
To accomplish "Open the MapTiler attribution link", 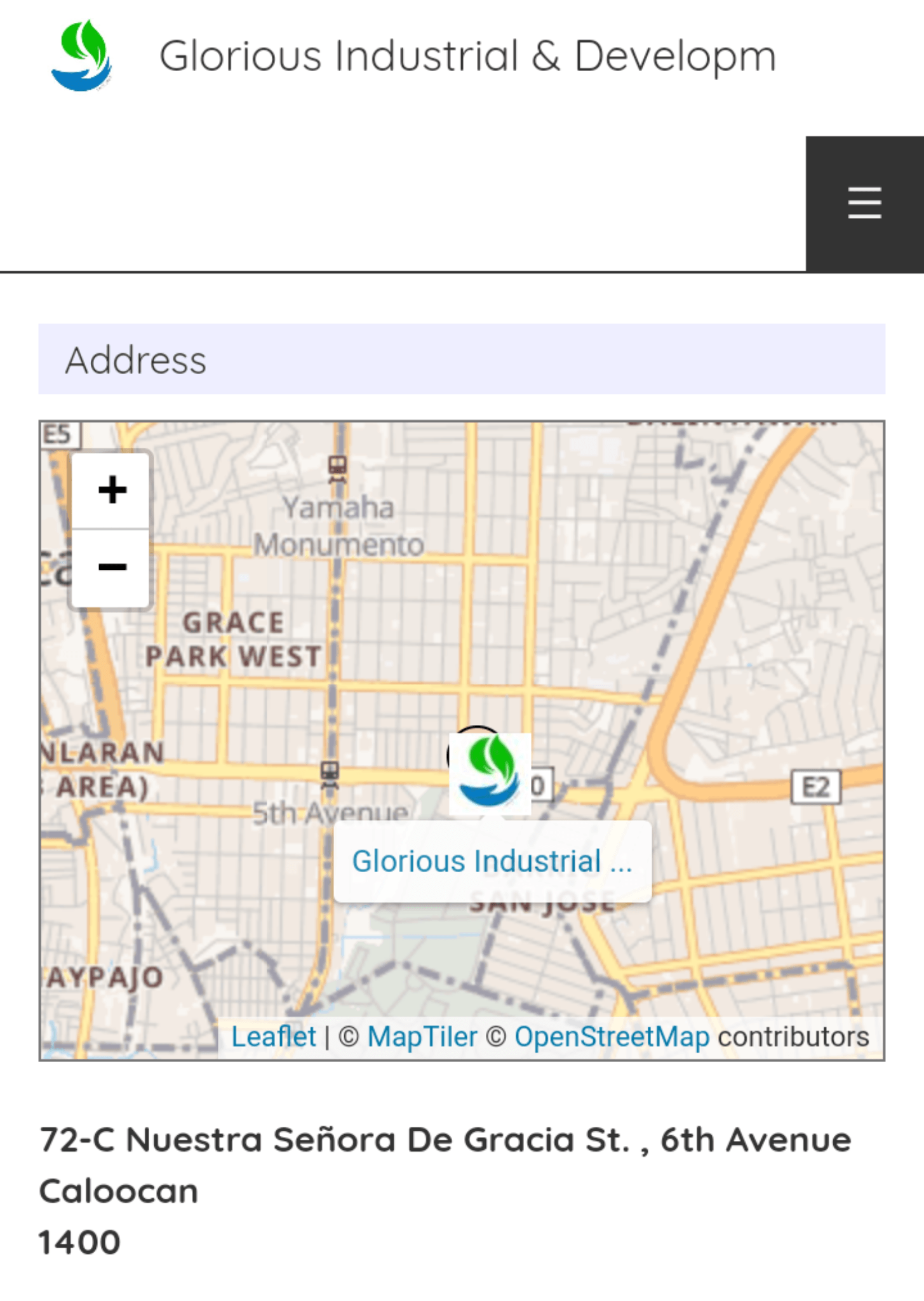I will coord(422,1037).
